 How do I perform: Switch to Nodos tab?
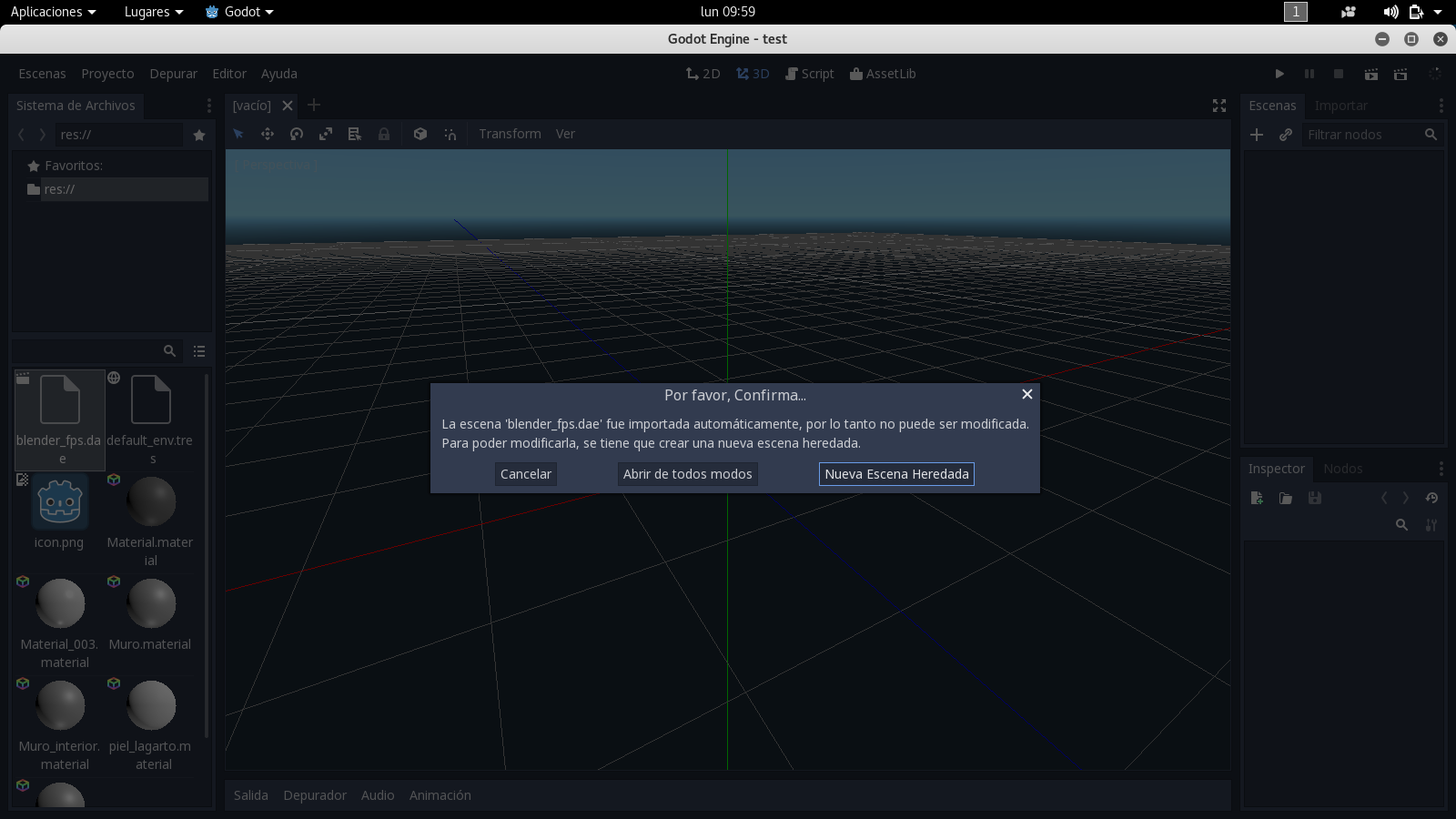click(x=1343, y=469)
